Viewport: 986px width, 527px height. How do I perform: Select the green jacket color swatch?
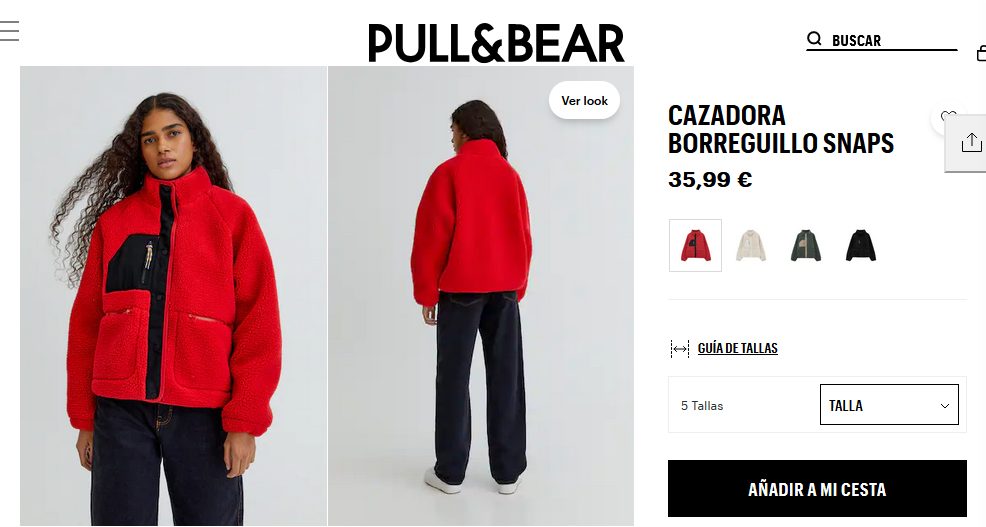[806, 245]
